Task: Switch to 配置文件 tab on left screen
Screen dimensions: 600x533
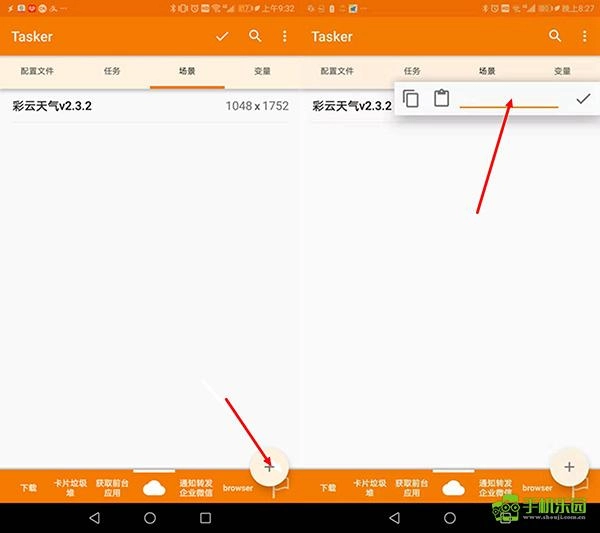Action: 37,72
